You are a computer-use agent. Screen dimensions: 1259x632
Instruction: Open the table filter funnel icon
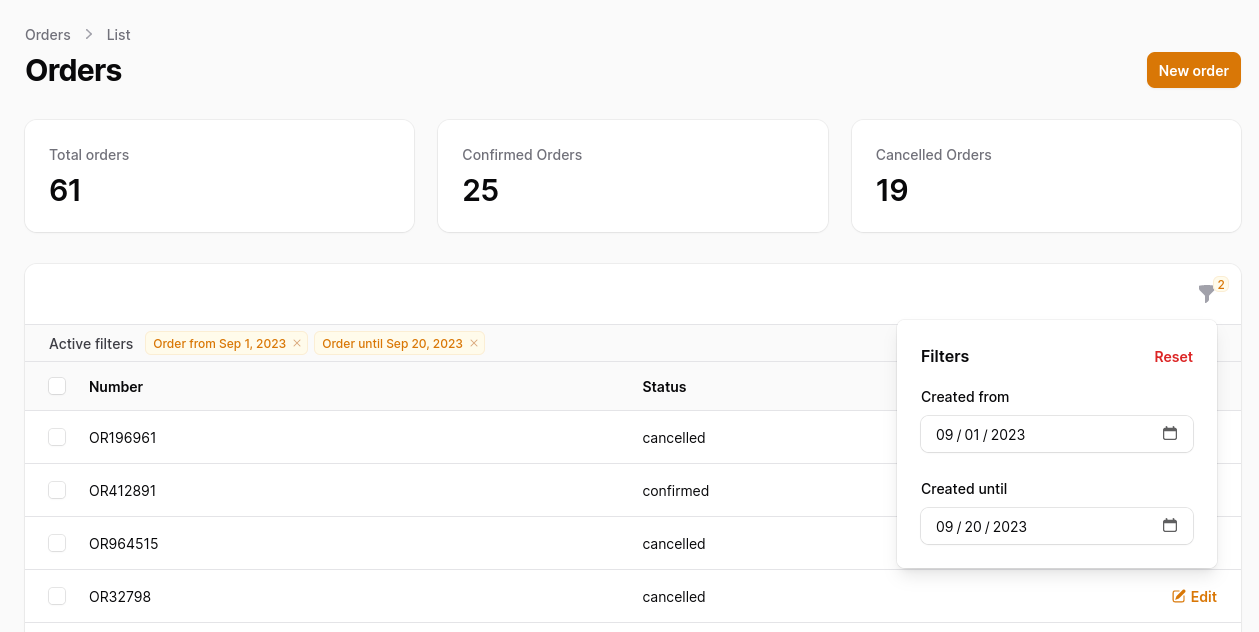tap(1206, 294)
